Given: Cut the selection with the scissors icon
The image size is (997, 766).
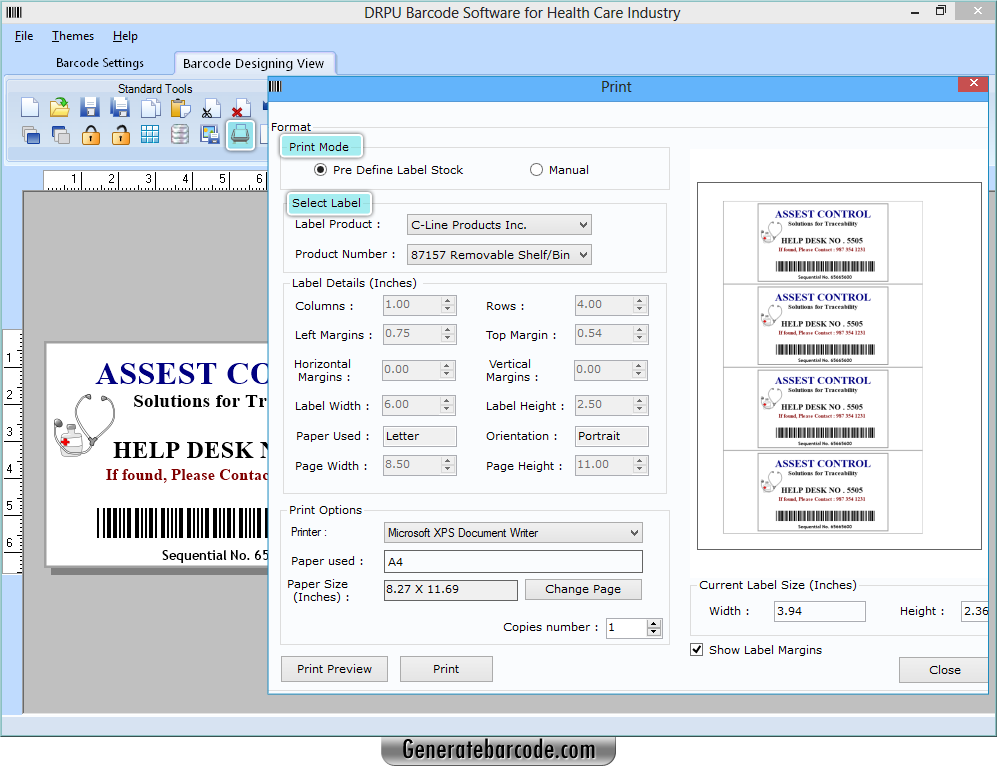Looking at the screenshot, I should pyautogui.click(x=210, y=107).
